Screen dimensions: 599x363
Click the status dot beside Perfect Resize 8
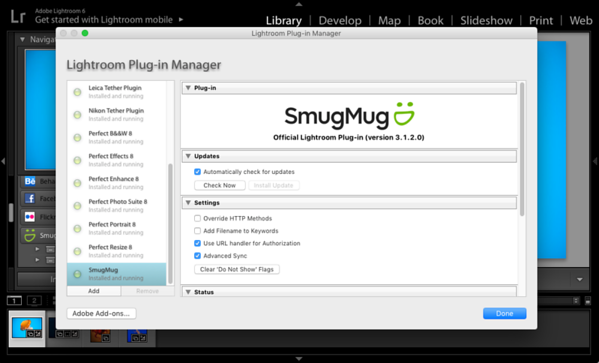(78, 251)
